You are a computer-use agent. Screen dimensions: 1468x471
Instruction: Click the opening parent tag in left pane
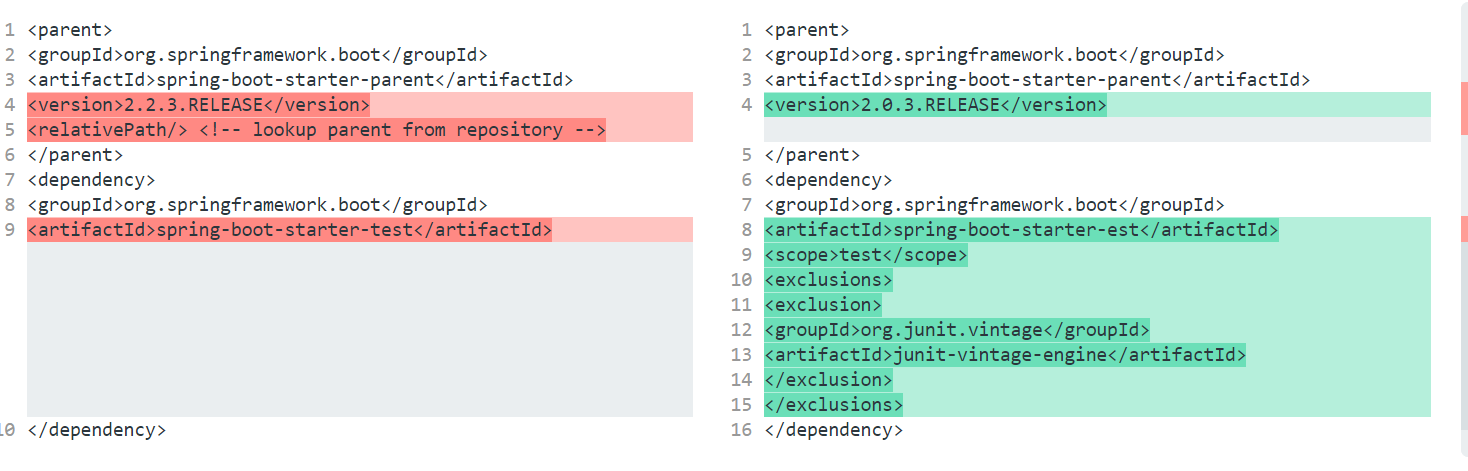tap(69, 30)
